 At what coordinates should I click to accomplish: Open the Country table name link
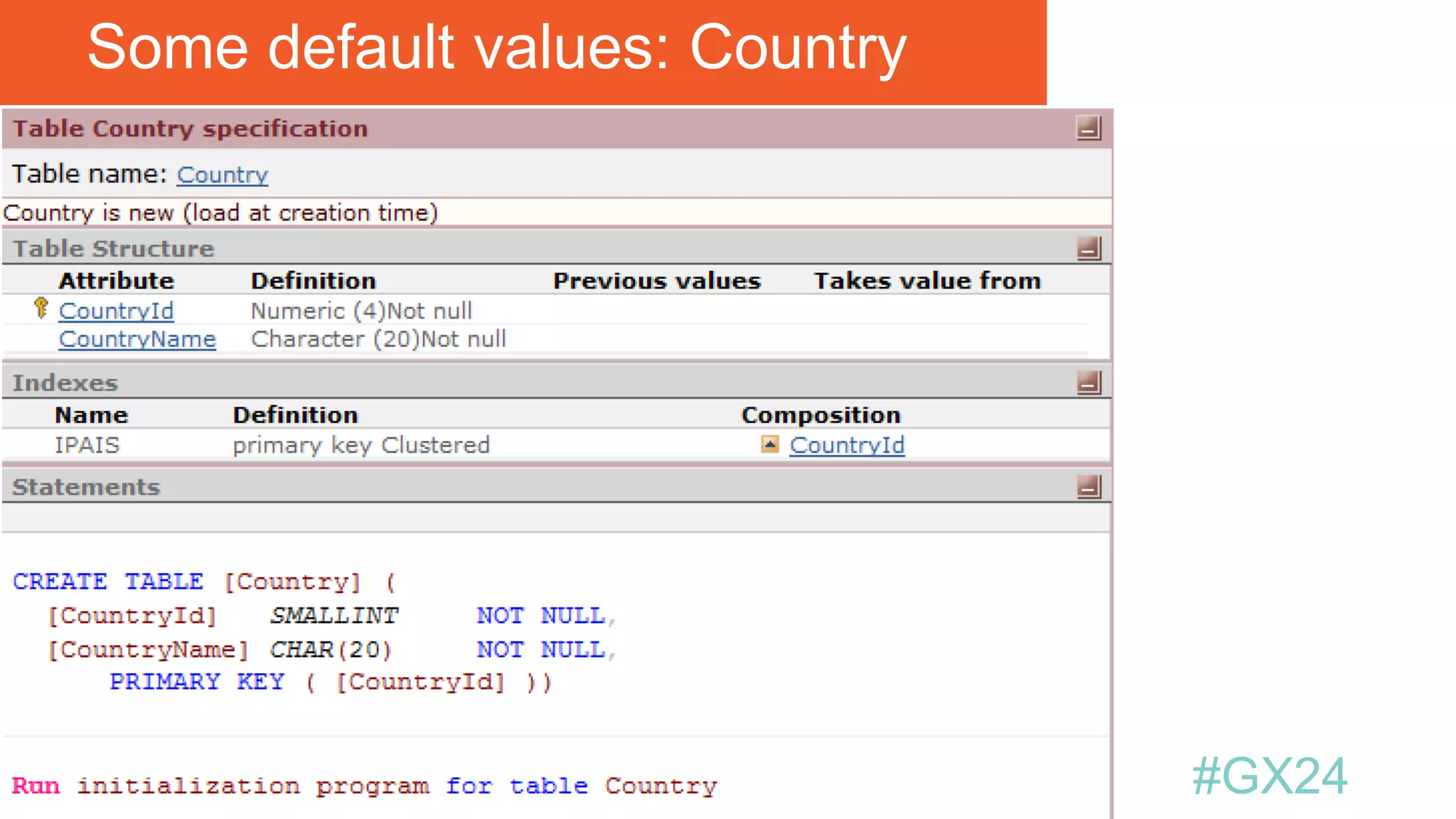tap(223, 175)
